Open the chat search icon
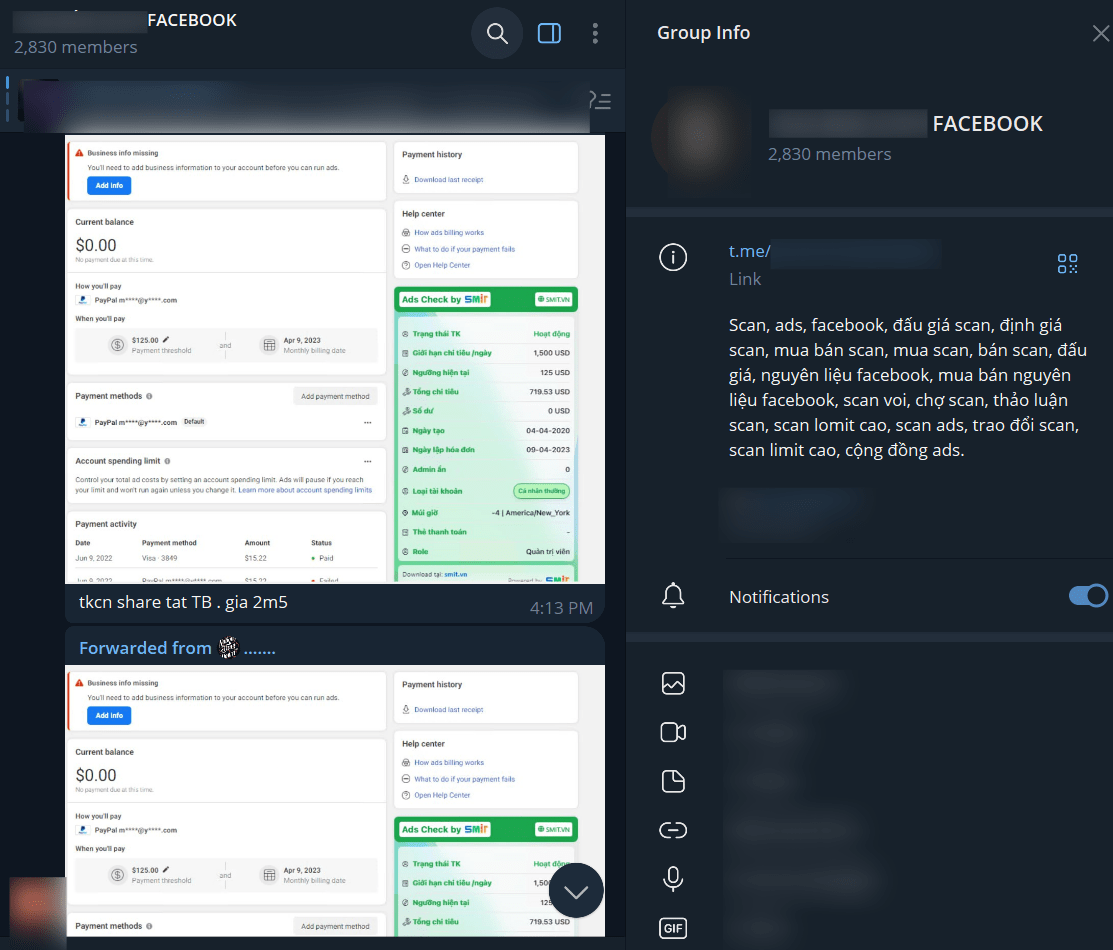The image size is (1113, 950). 496,33
